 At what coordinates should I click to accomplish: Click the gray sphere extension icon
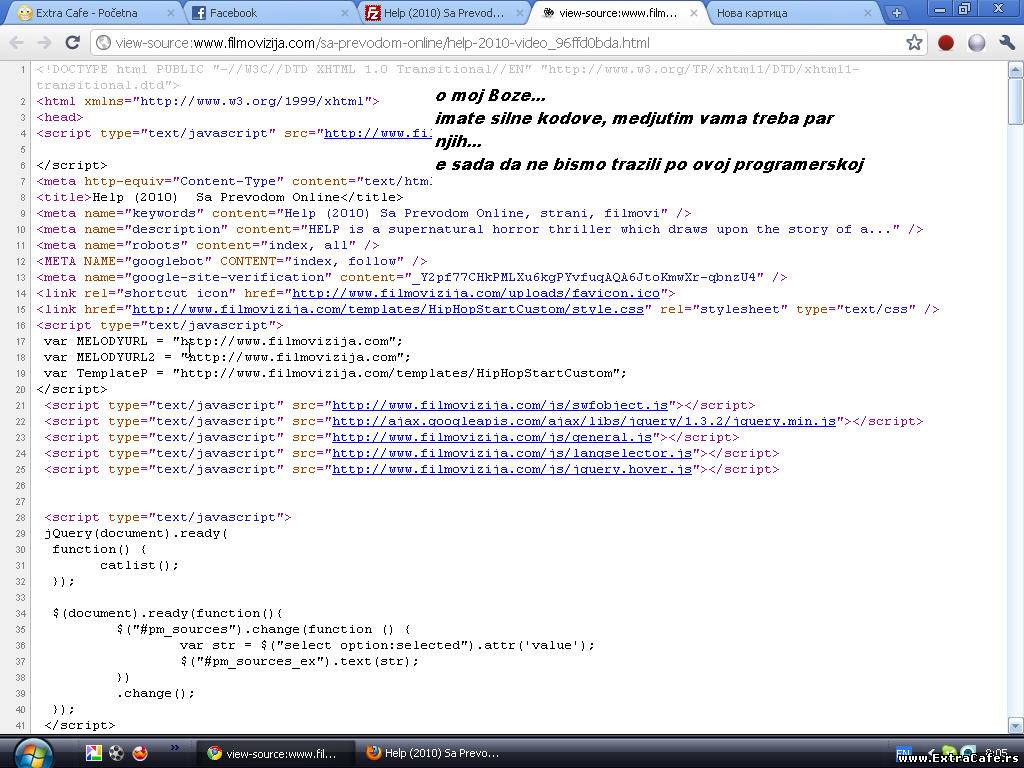pyautogui.click(x=977, y=43)
